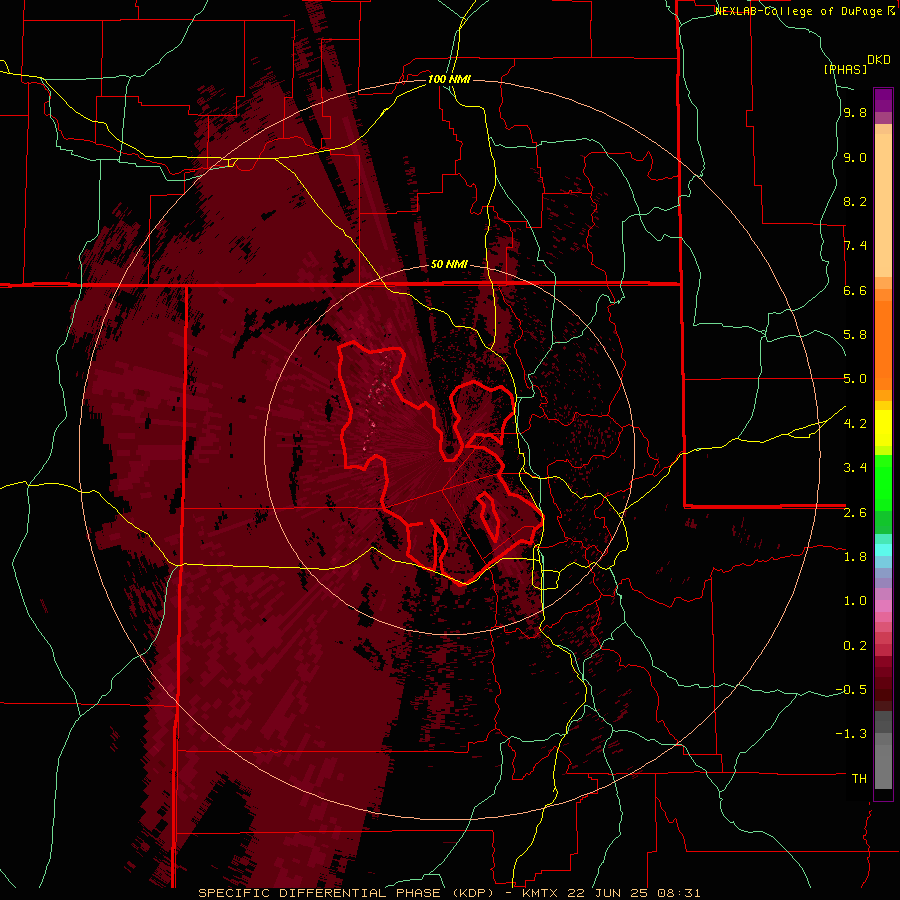This screenshot has height=900, width=900.
Task: Click the 3.4 scale value
Action: [855, 468]
